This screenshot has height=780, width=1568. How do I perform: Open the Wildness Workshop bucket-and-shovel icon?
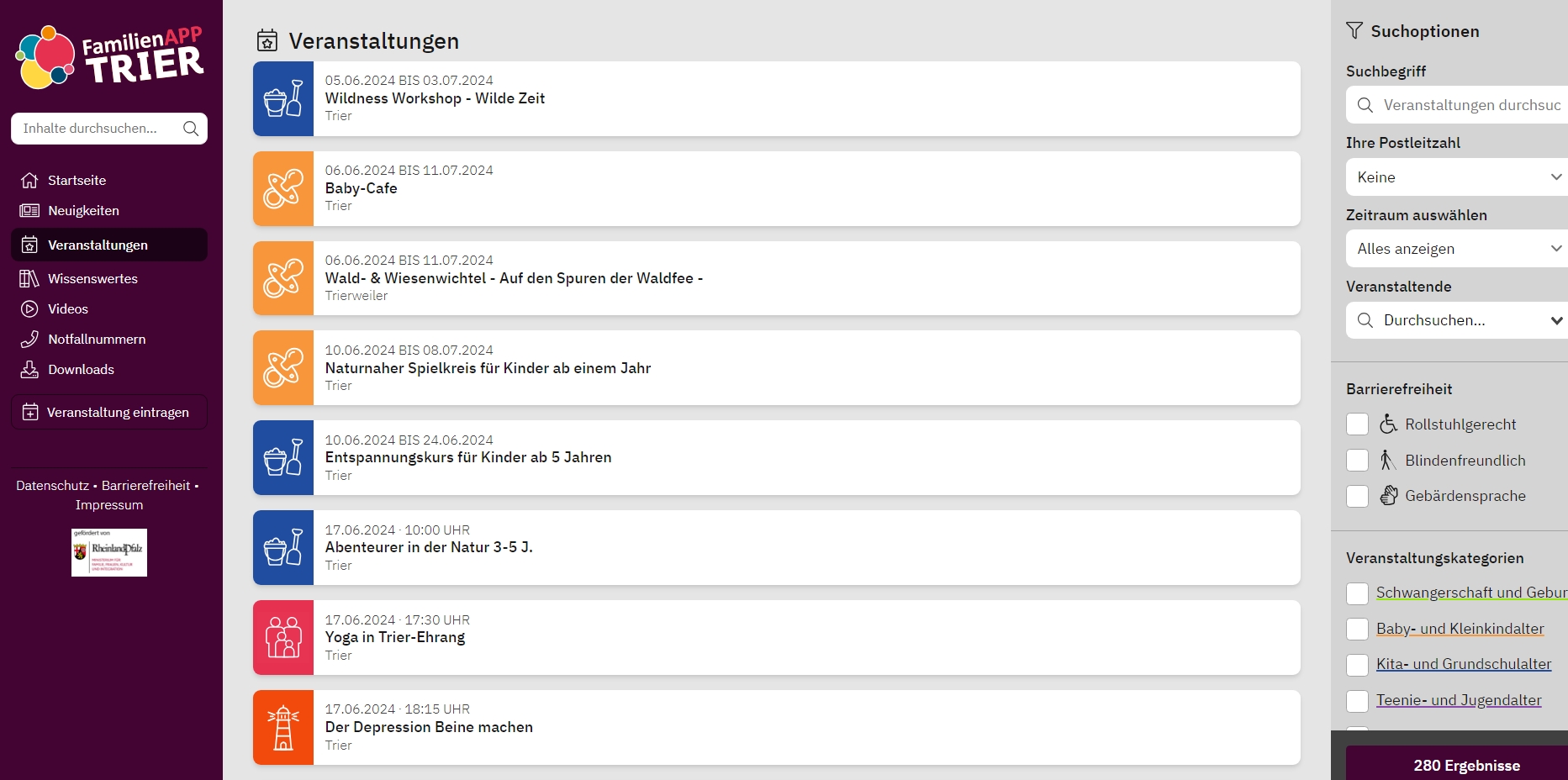pos(283,99)
